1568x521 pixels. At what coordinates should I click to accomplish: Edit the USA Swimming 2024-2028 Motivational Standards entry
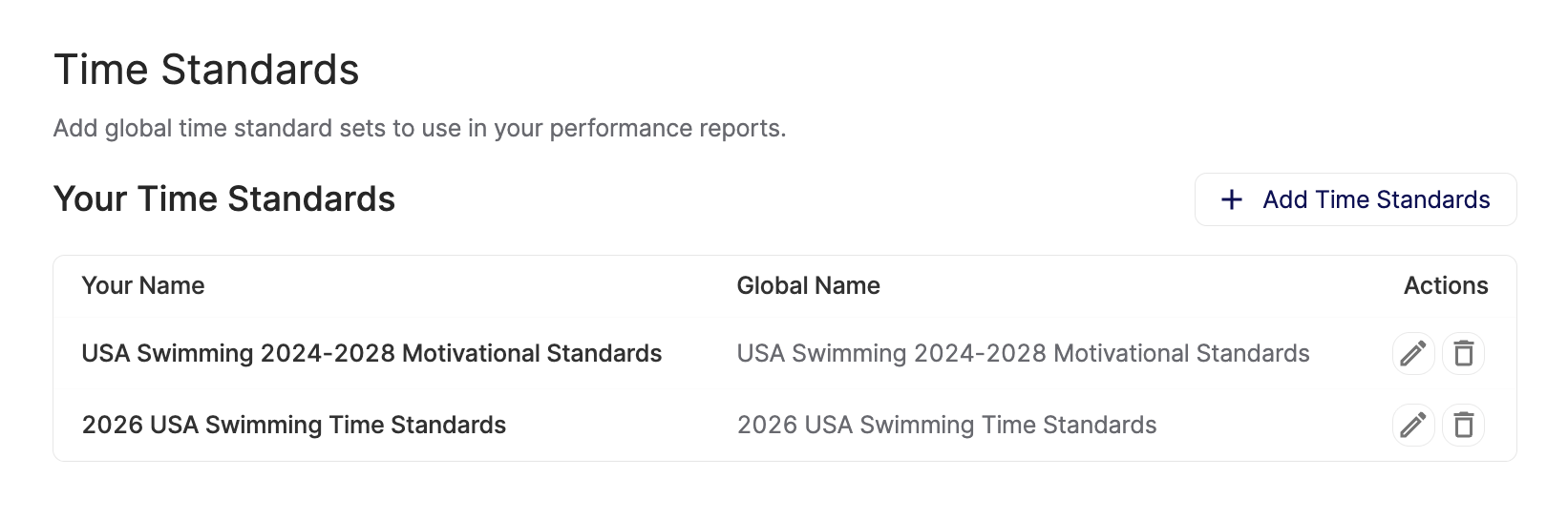[x=1413, y=354]
